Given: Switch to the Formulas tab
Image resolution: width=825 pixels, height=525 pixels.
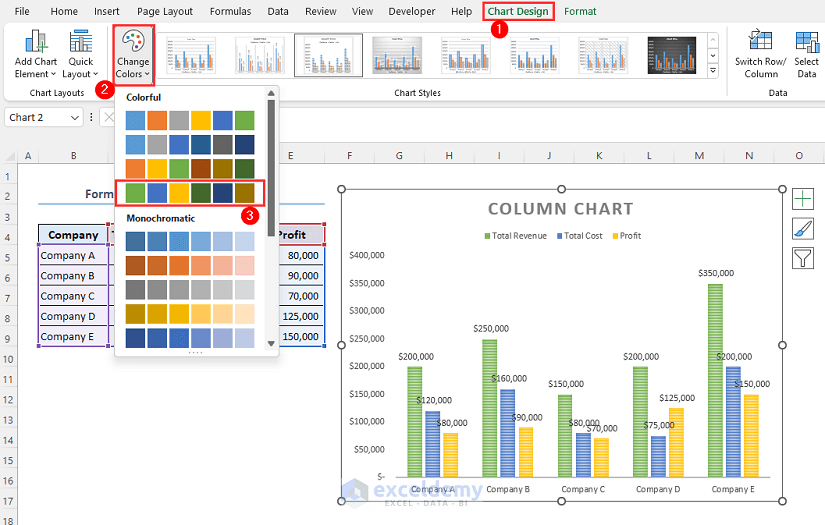Looking at the screenshot, I should coord(230,11).
